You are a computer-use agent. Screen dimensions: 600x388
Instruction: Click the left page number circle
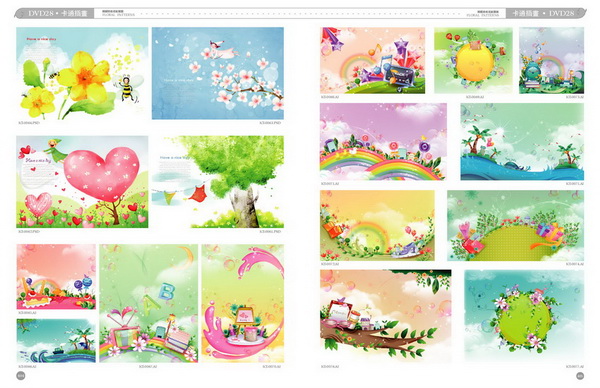pyautogui.click(x=21, y=376)
